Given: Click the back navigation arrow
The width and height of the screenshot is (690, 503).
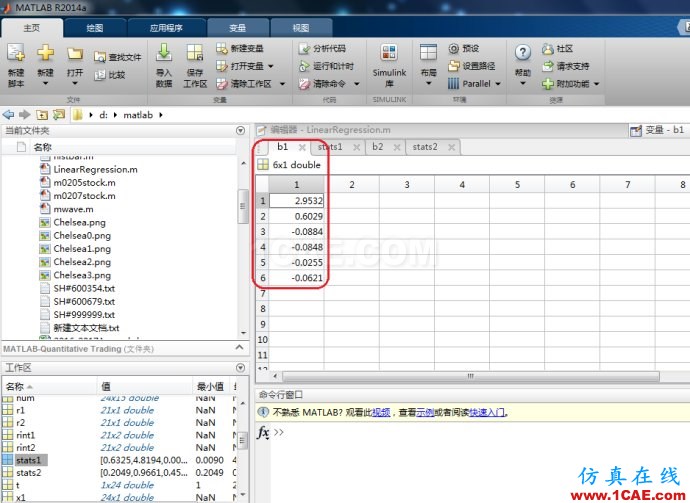Looking at the screenshot, I should click(x=8, y=115).
